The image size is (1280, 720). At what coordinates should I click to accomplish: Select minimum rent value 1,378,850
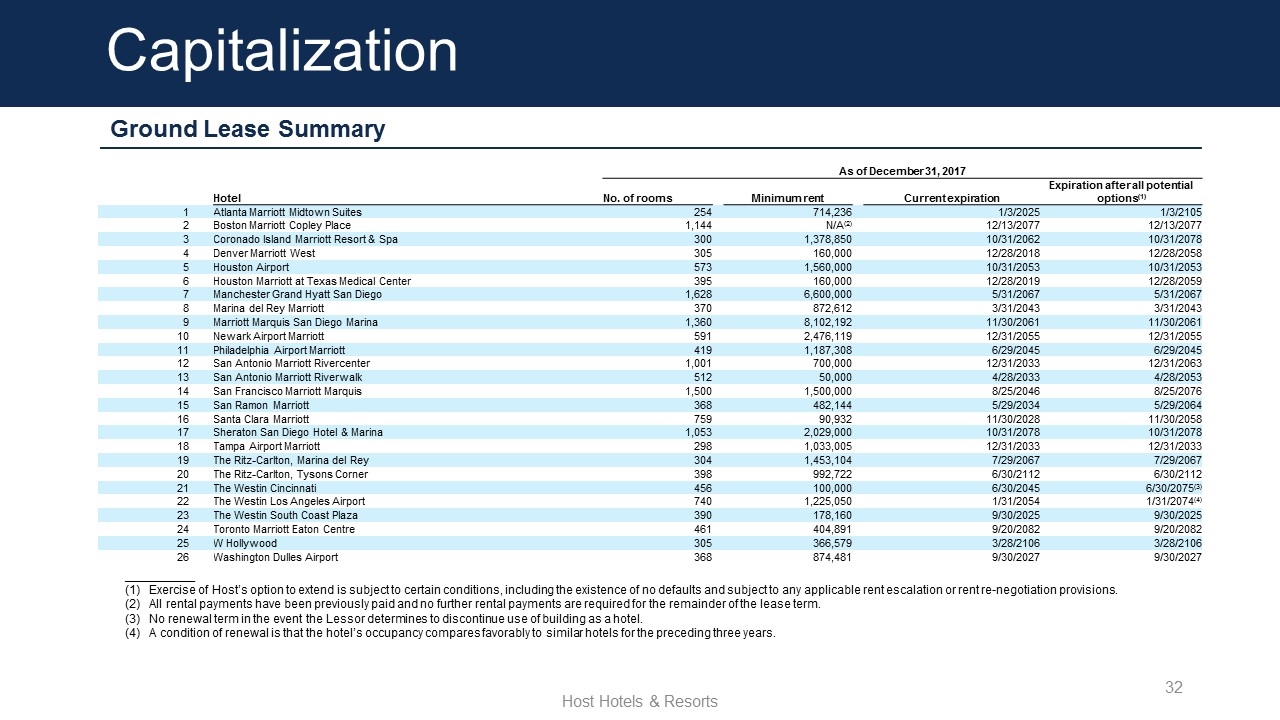pos(826,240)
